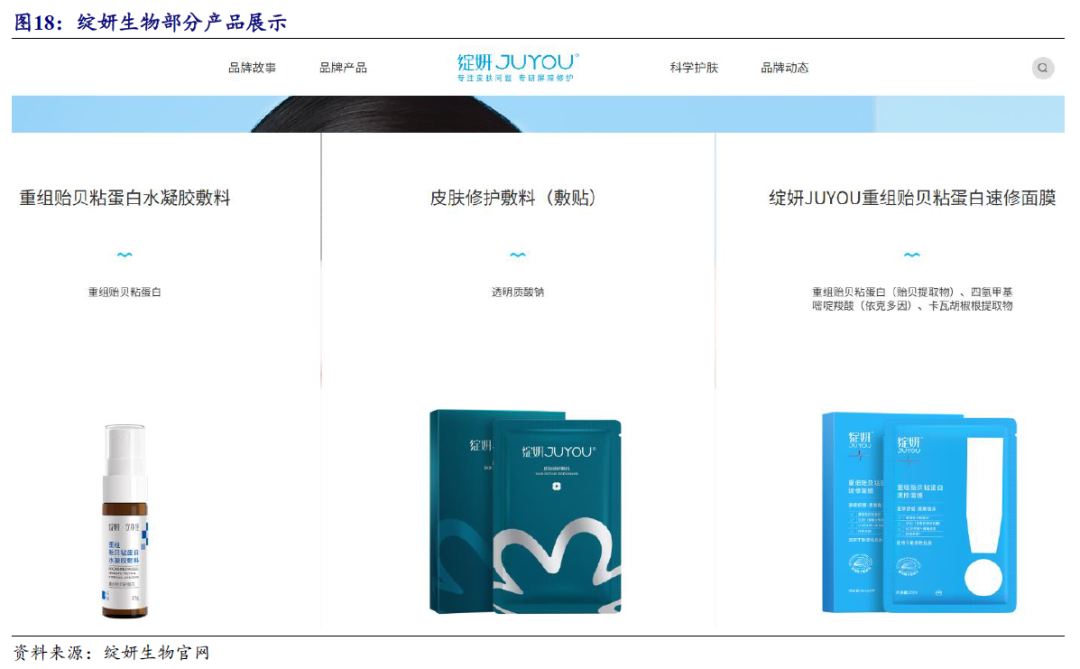Viewport: 1080px width, 669px height.
Task: Click ingredient text 重组贻贝粘蛋白 under hydrogel product
Action: [125, 292]
